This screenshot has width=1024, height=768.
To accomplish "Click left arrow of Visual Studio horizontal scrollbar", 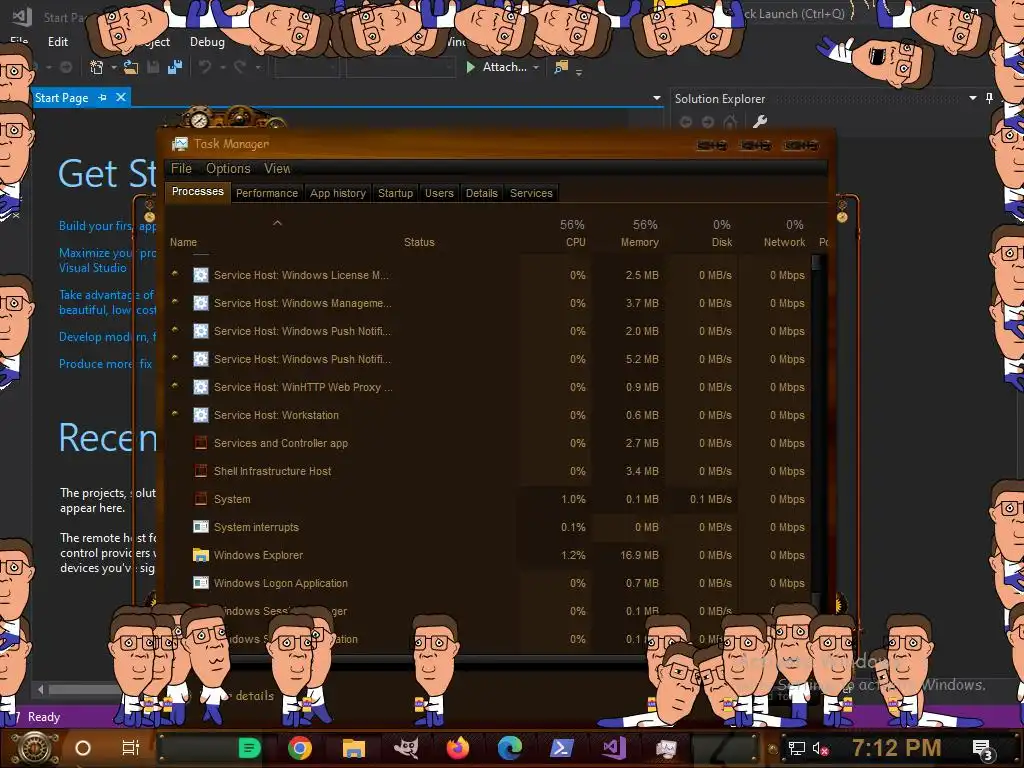I will click(x=40, y=689).
